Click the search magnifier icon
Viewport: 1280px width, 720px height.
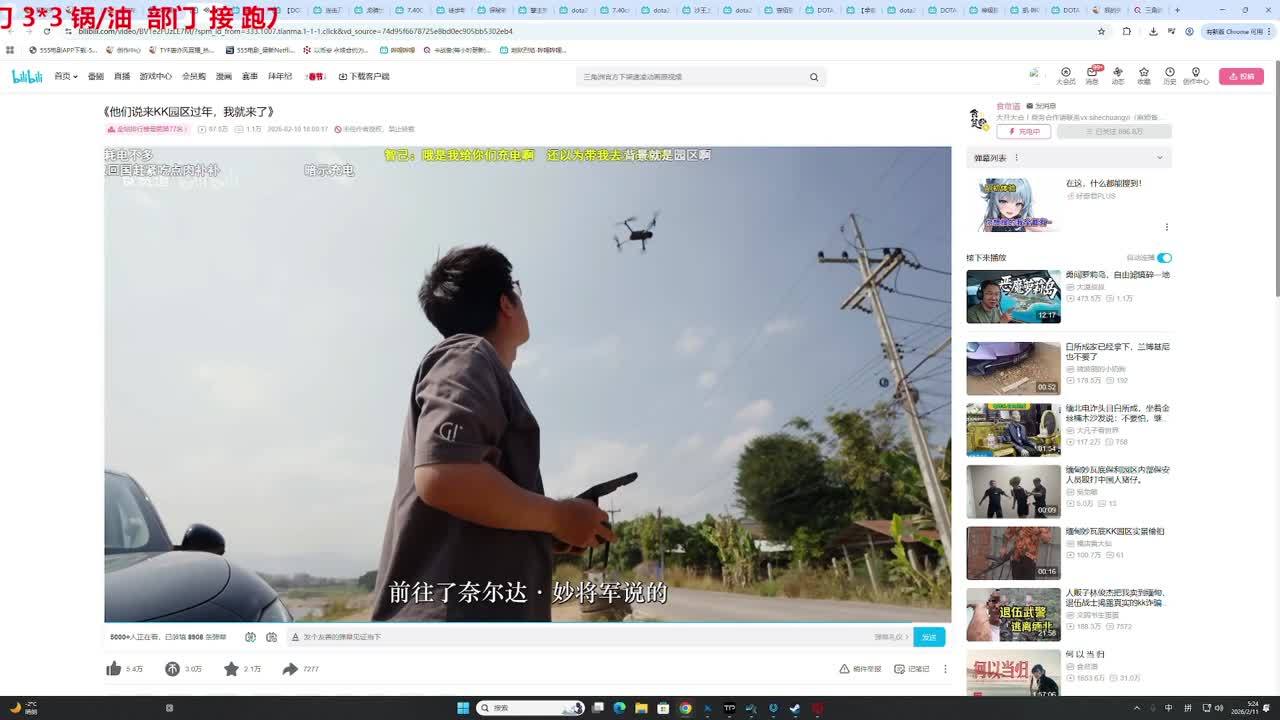pos(814,77)
